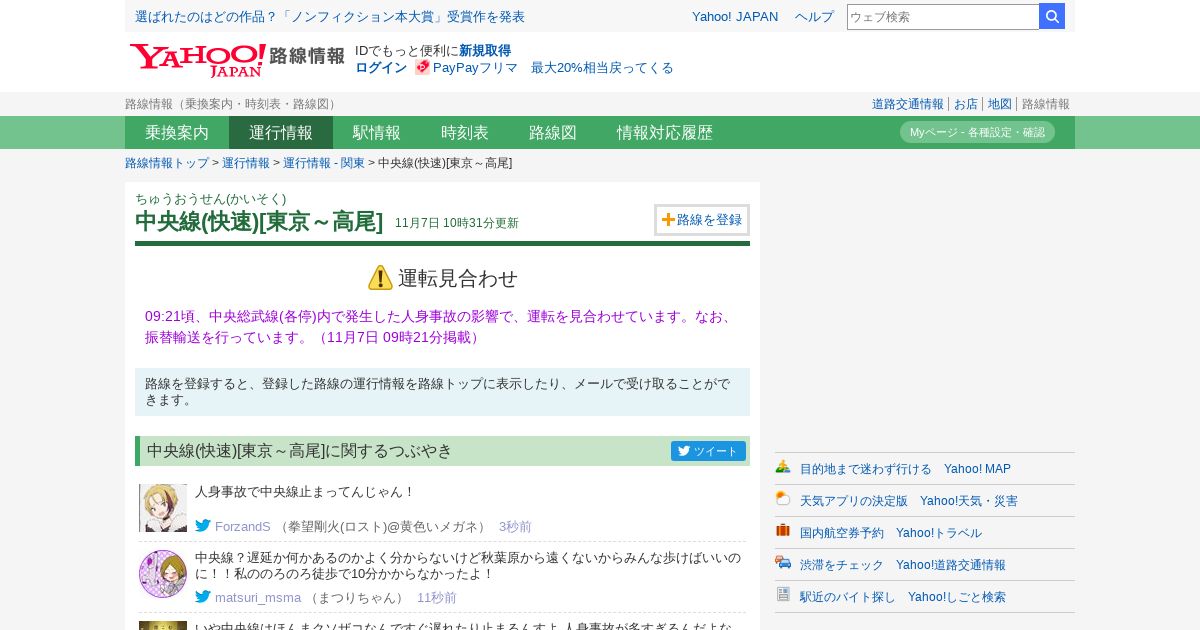Click the Yahoo!道路交通情報 car icon

(x=783, y=563)
